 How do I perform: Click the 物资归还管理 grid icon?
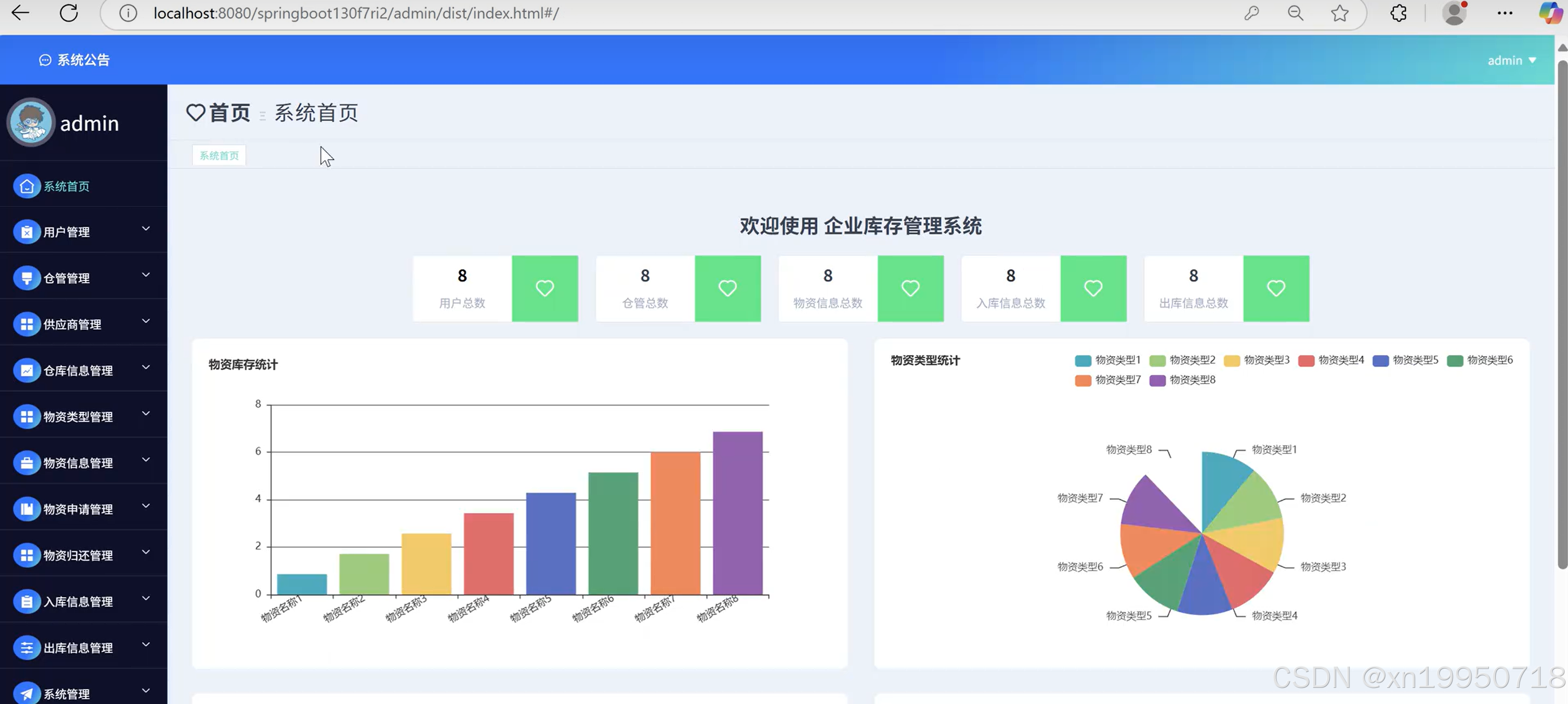coord(27,556)
